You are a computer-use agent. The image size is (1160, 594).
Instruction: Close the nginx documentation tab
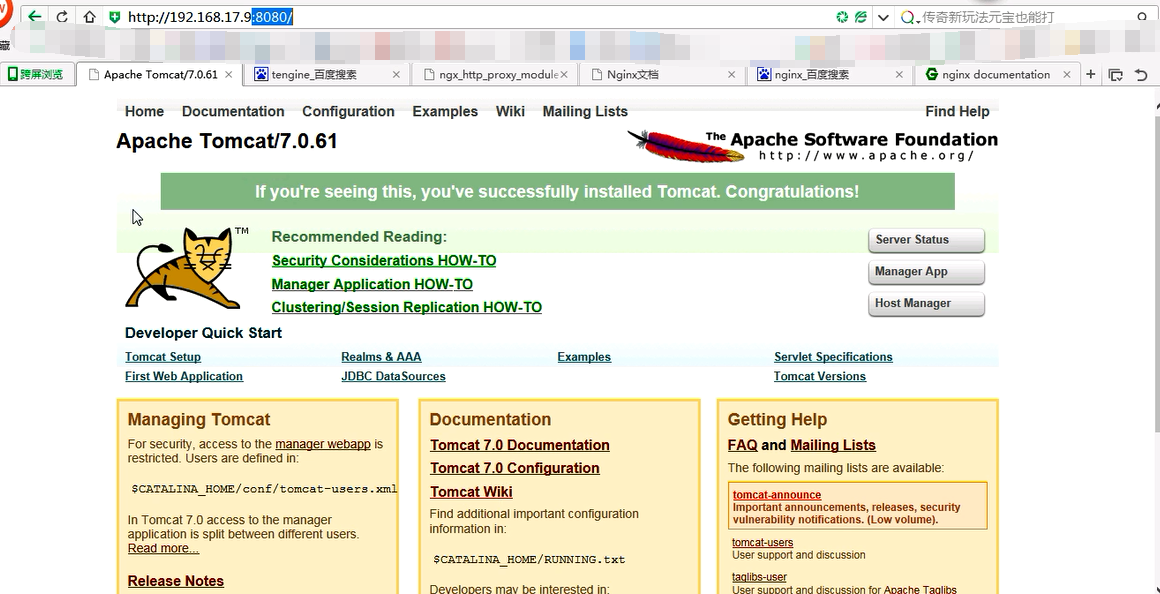[x=1066, y=74]
